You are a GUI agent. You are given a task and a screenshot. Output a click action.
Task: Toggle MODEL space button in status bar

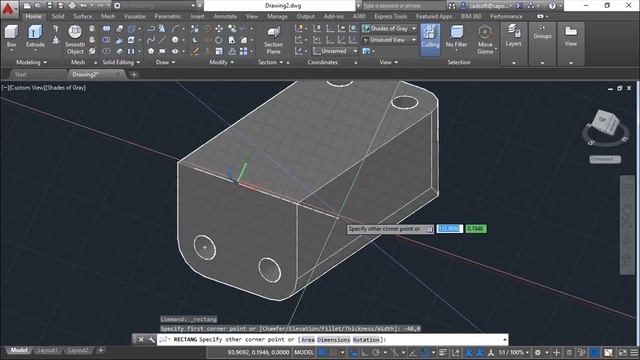[304, 352]
